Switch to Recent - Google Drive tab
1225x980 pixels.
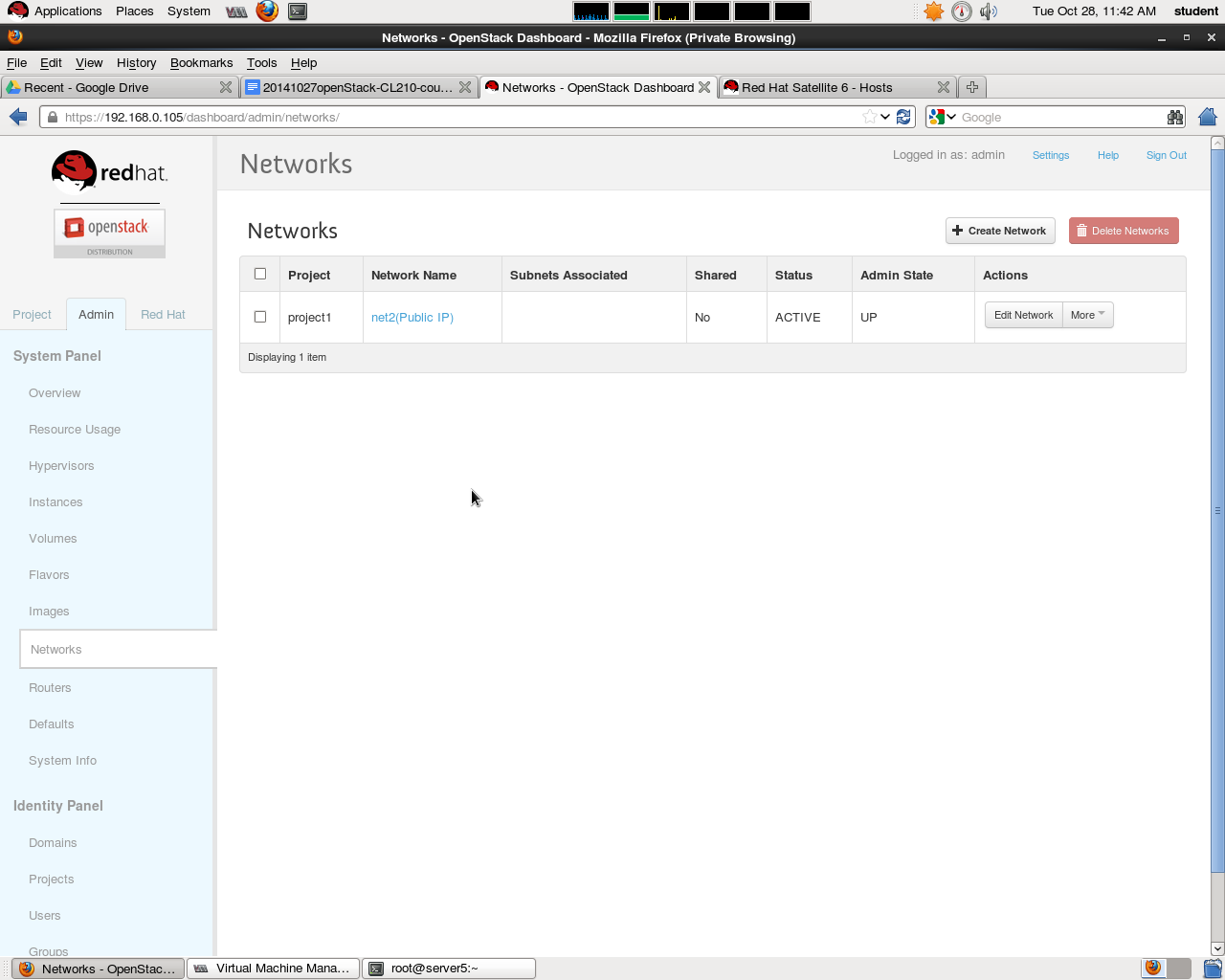(x=119, y=87)
